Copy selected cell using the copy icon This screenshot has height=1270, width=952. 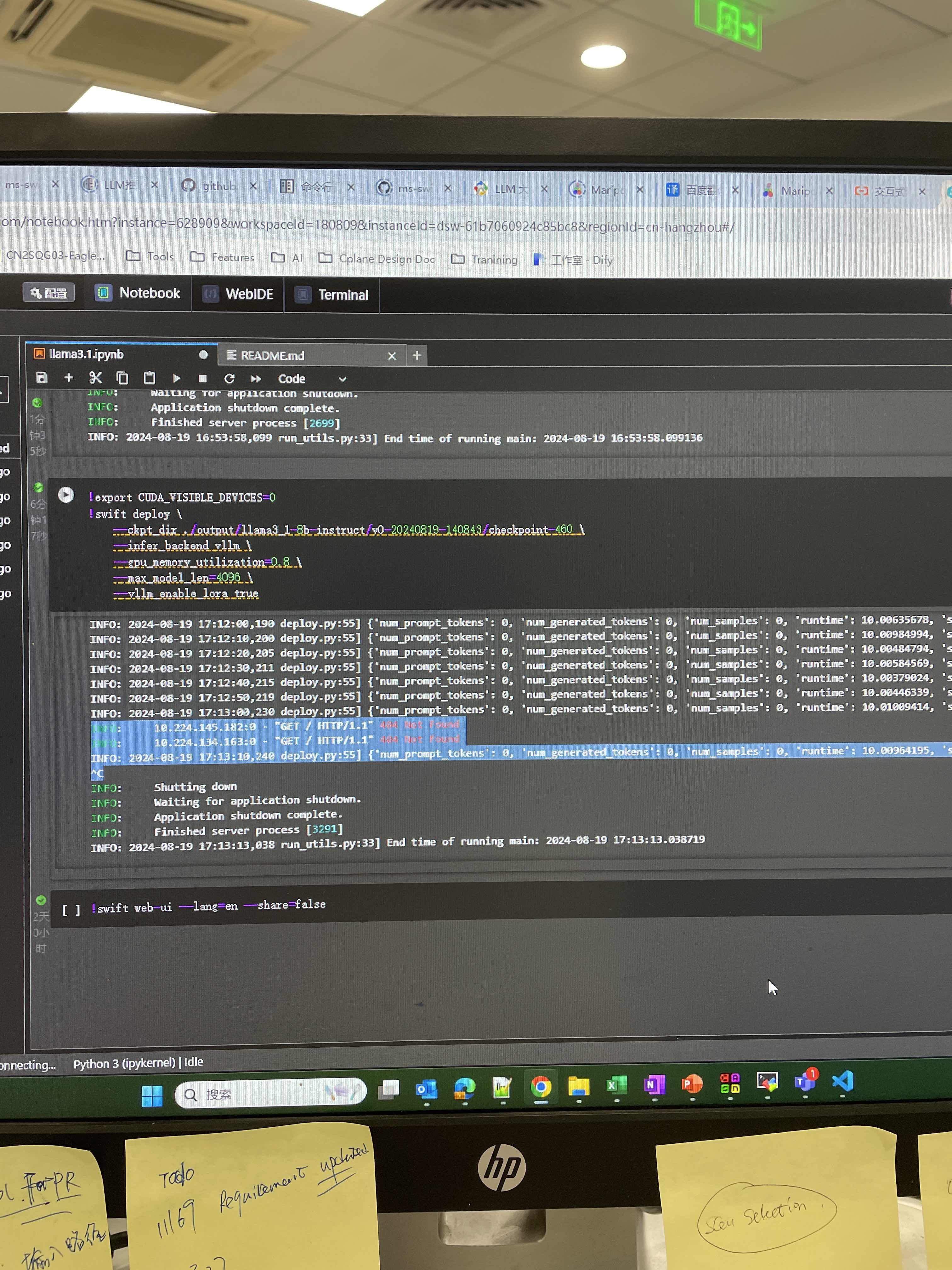[x=122, y=378]
